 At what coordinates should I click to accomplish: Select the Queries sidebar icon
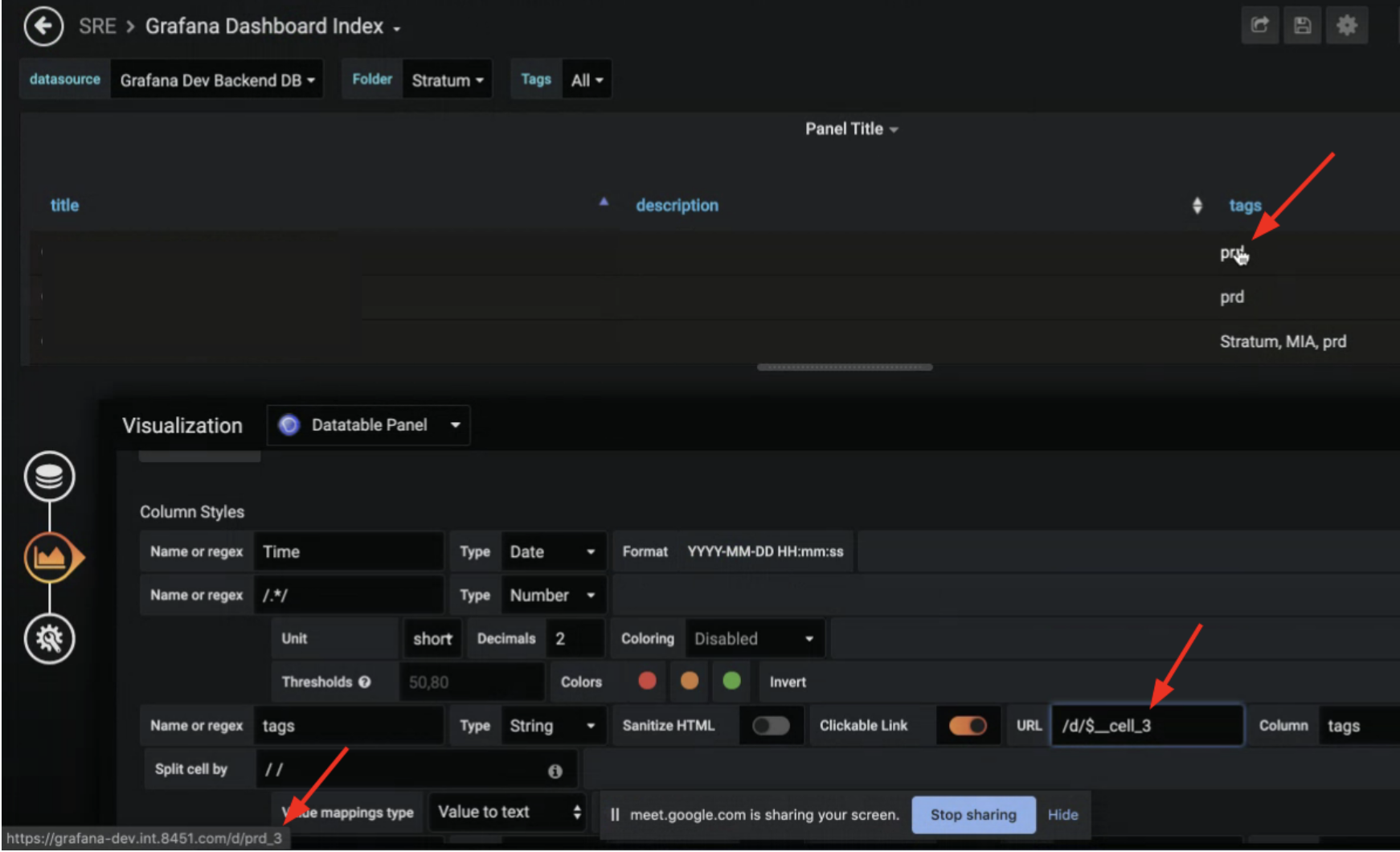[49, 476]
